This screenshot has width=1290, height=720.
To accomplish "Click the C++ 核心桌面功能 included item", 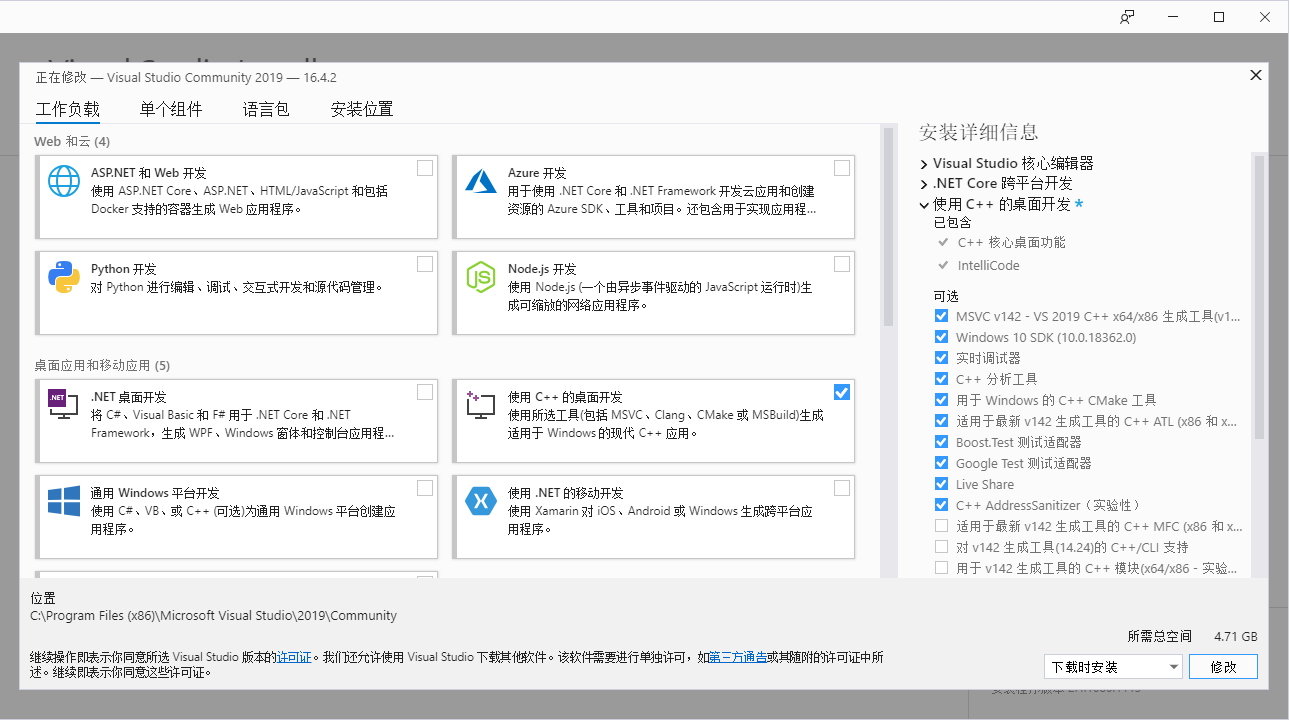I will pos(1011,242).
